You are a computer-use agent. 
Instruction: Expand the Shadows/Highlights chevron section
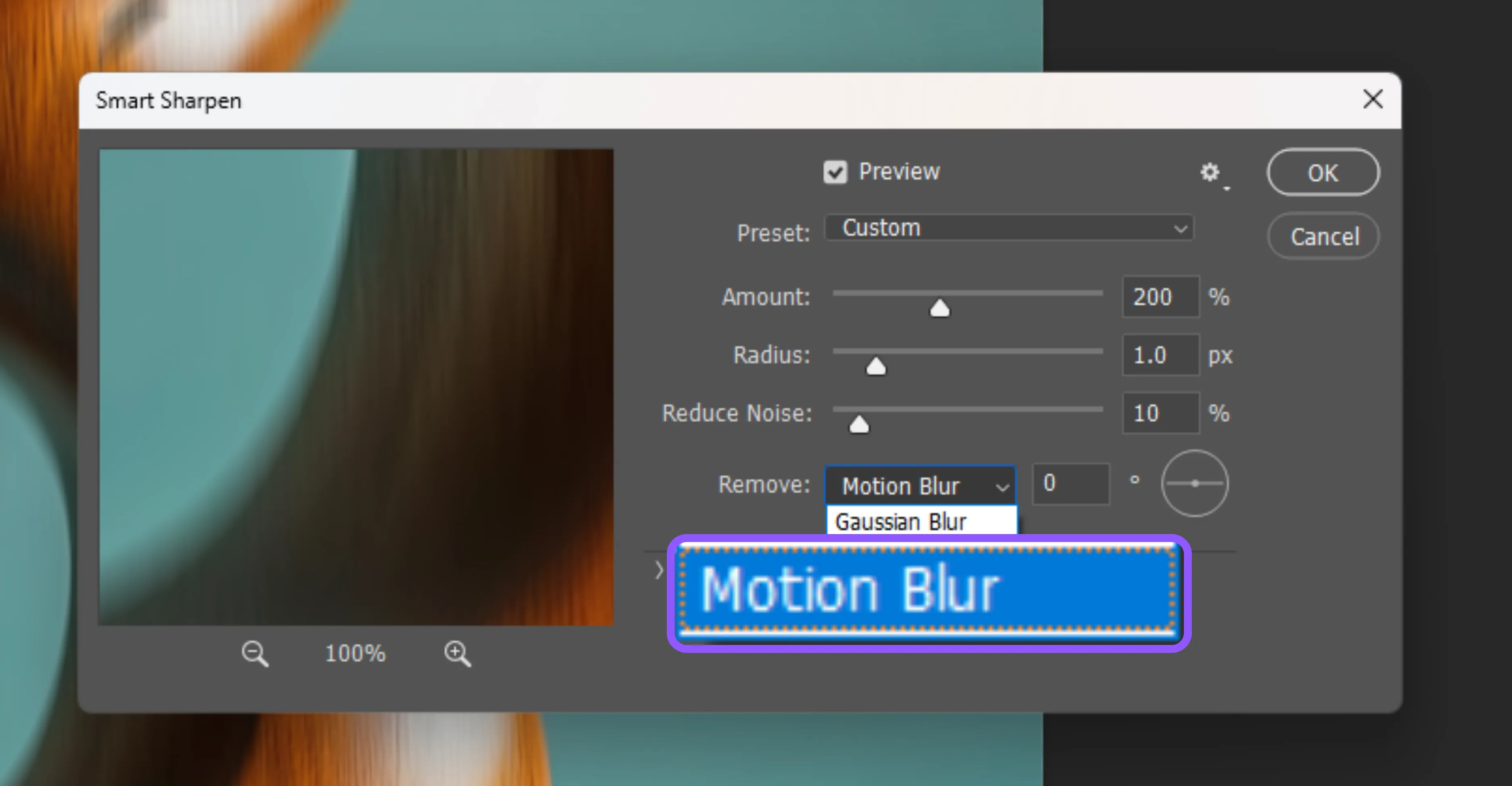pyautogui.click(x=658, y=570)
